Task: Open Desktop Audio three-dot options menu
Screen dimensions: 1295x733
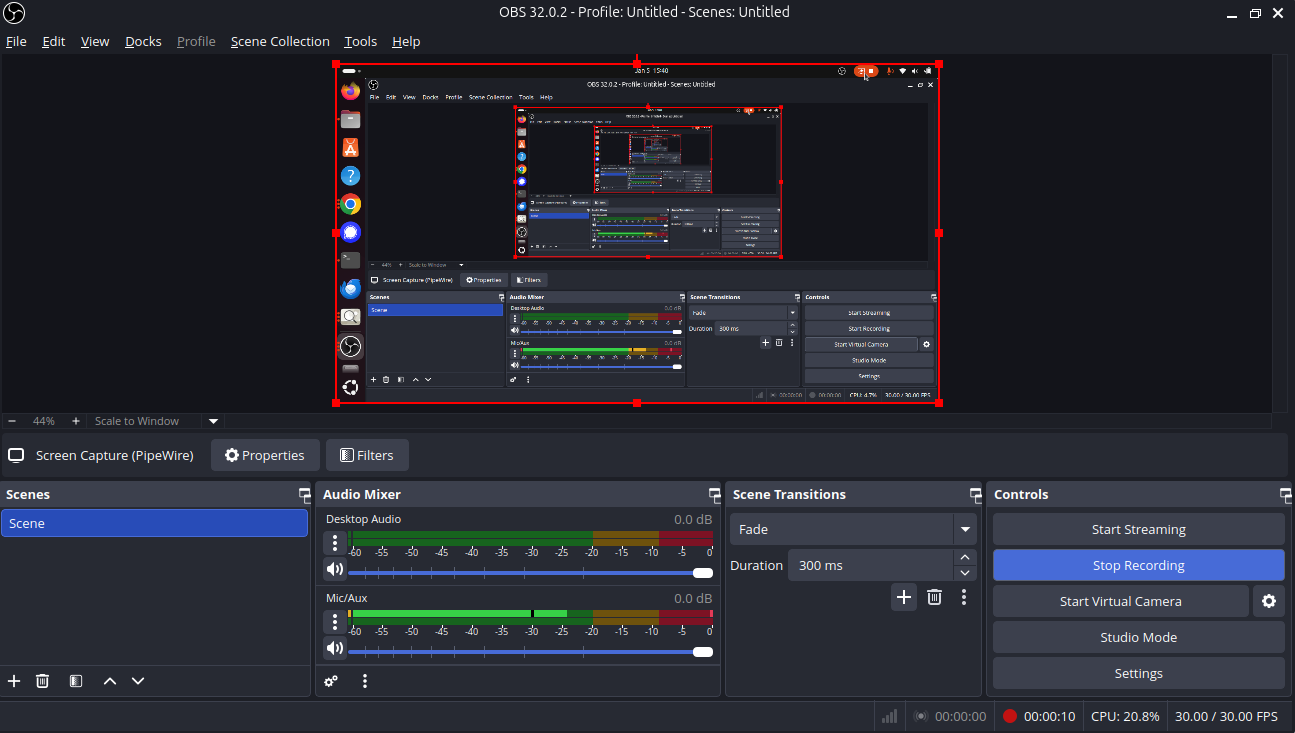Action: pyautogui.click(x=335, y=543)
